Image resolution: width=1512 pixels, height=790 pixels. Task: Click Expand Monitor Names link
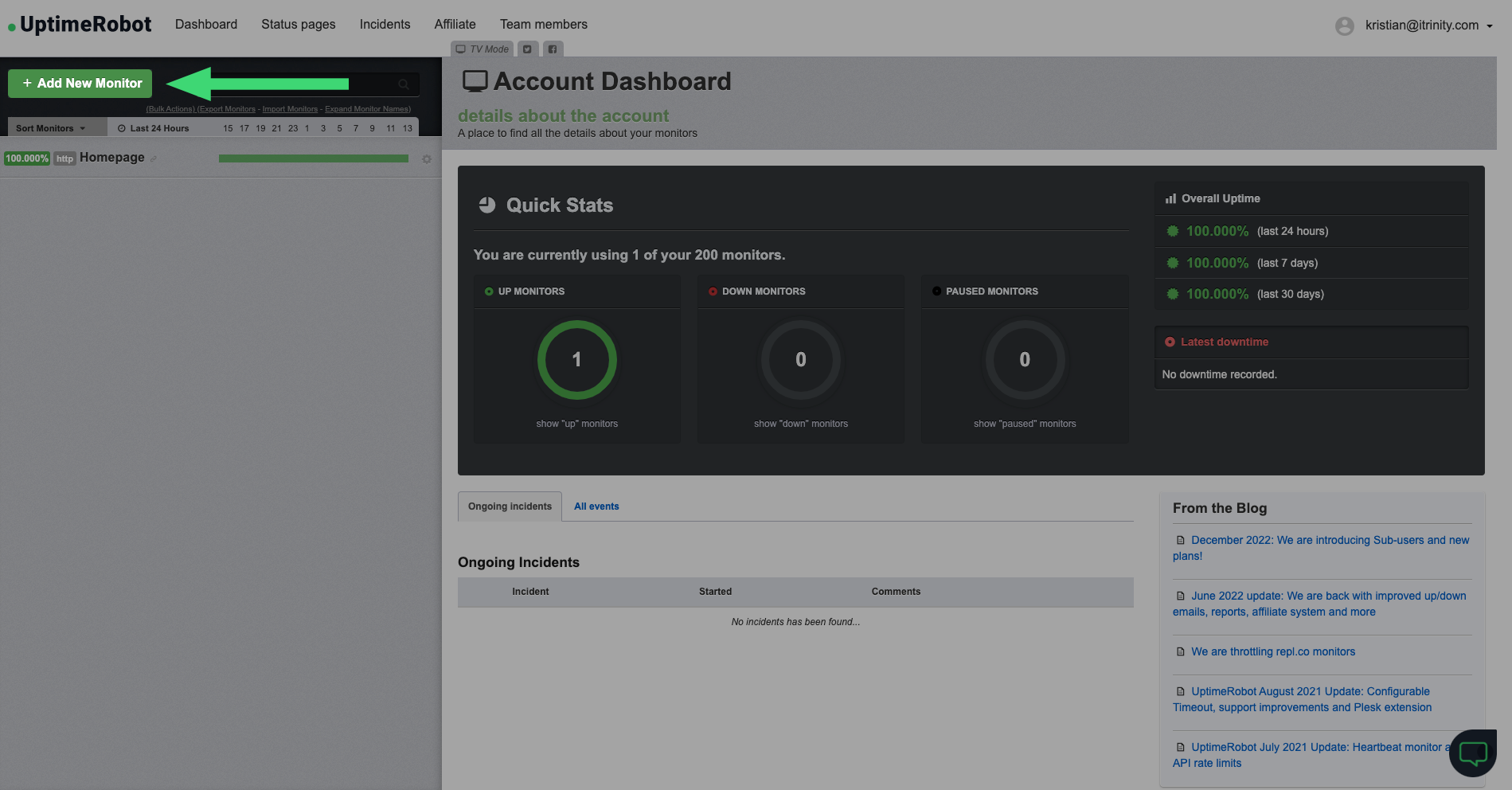pos(368,109)
